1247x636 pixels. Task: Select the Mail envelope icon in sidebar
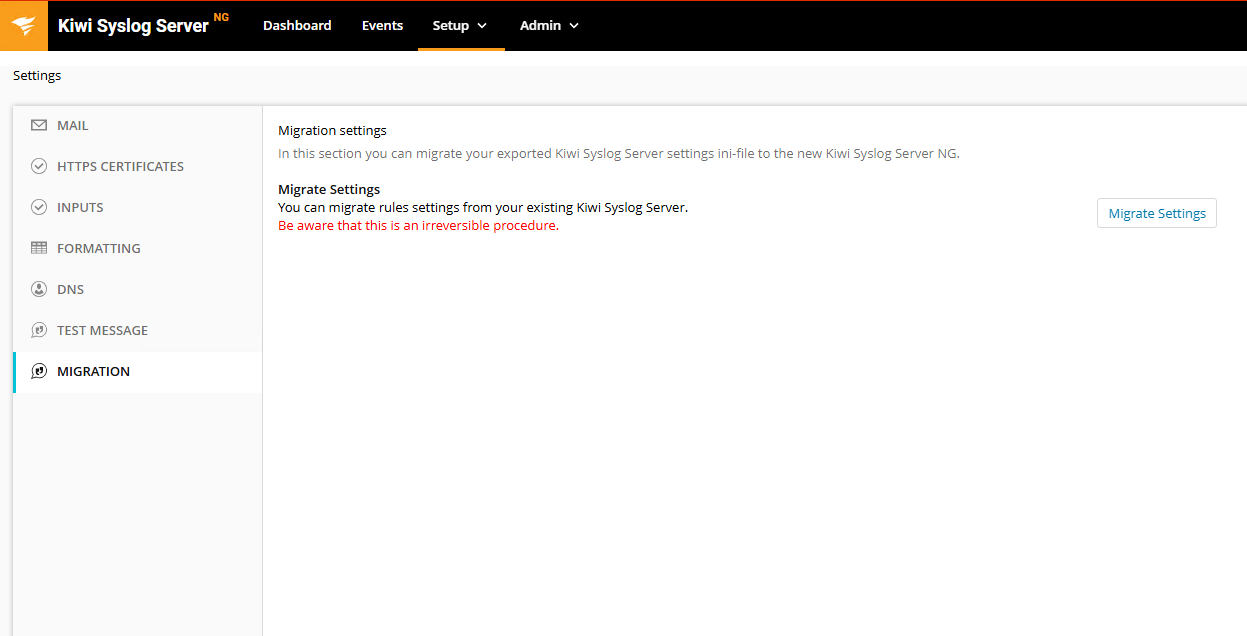[x=39, y=124]
